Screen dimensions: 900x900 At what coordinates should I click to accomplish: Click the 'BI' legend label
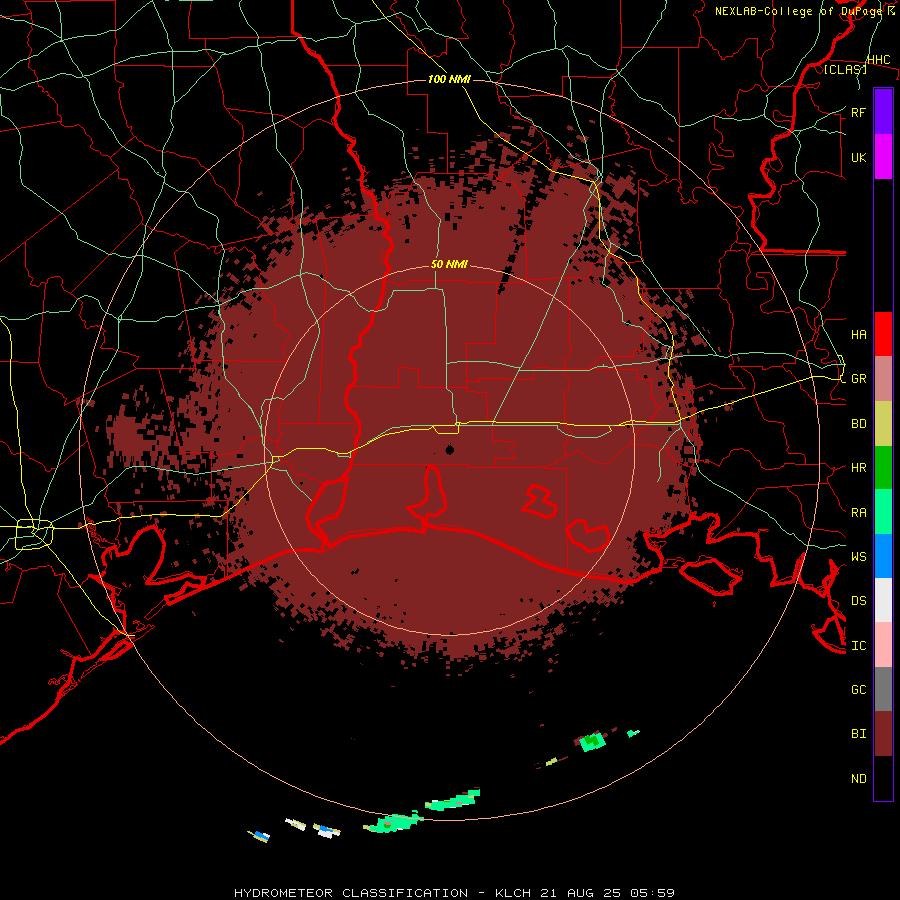[858, 734]
